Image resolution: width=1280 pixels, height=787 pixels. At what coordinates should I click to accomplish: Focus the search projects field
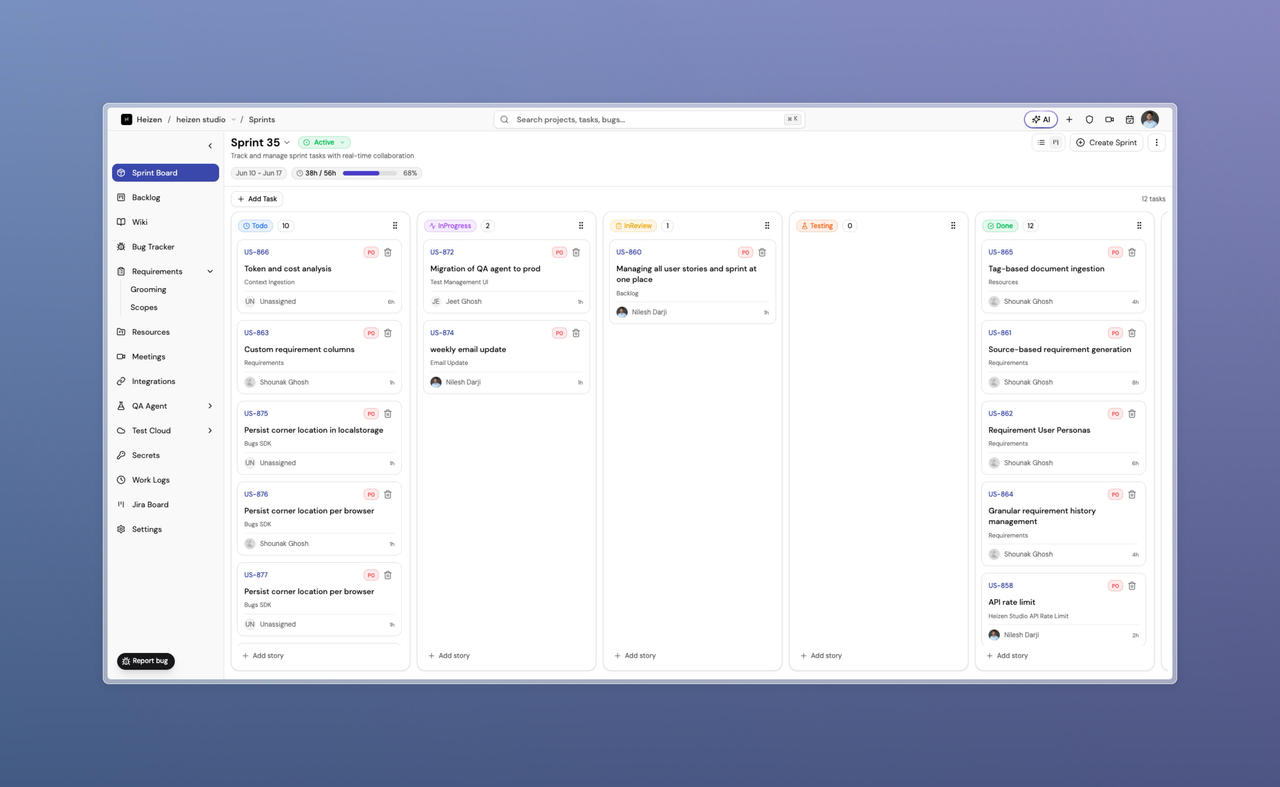649,119
